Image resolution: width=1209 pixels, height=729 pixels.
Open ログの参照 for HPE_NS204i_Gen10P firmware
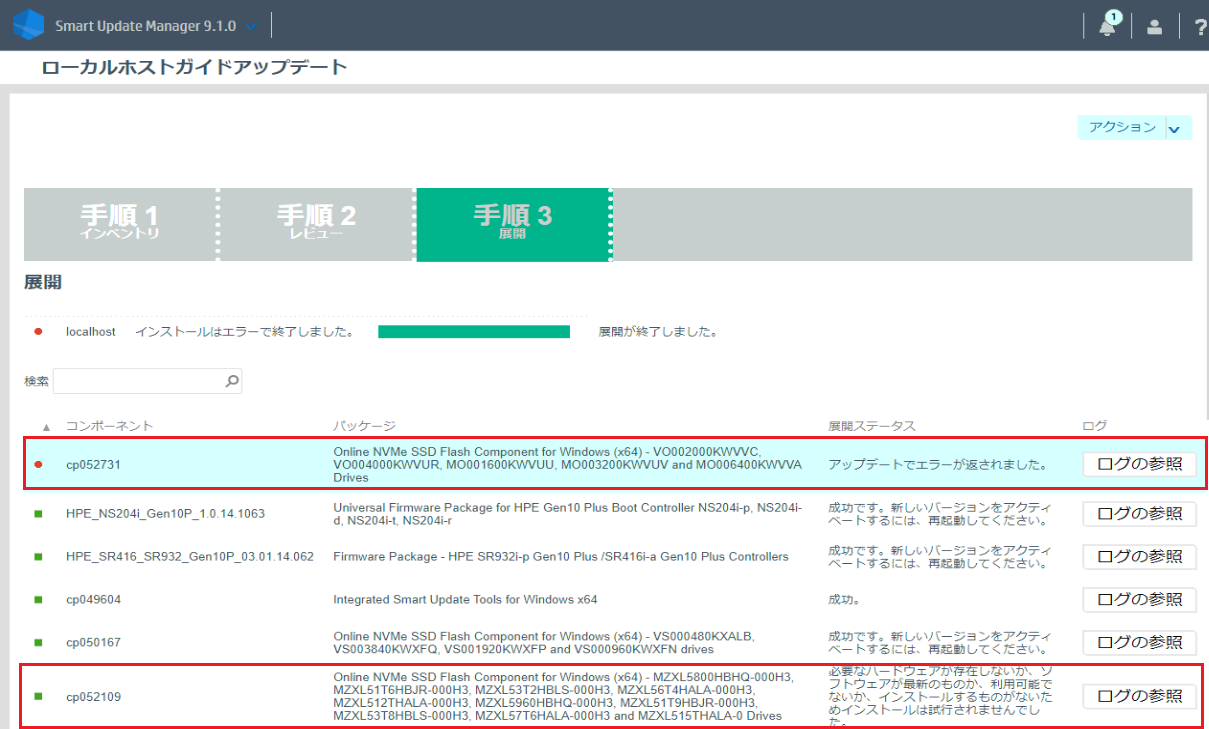click(x=1139, y=514)
